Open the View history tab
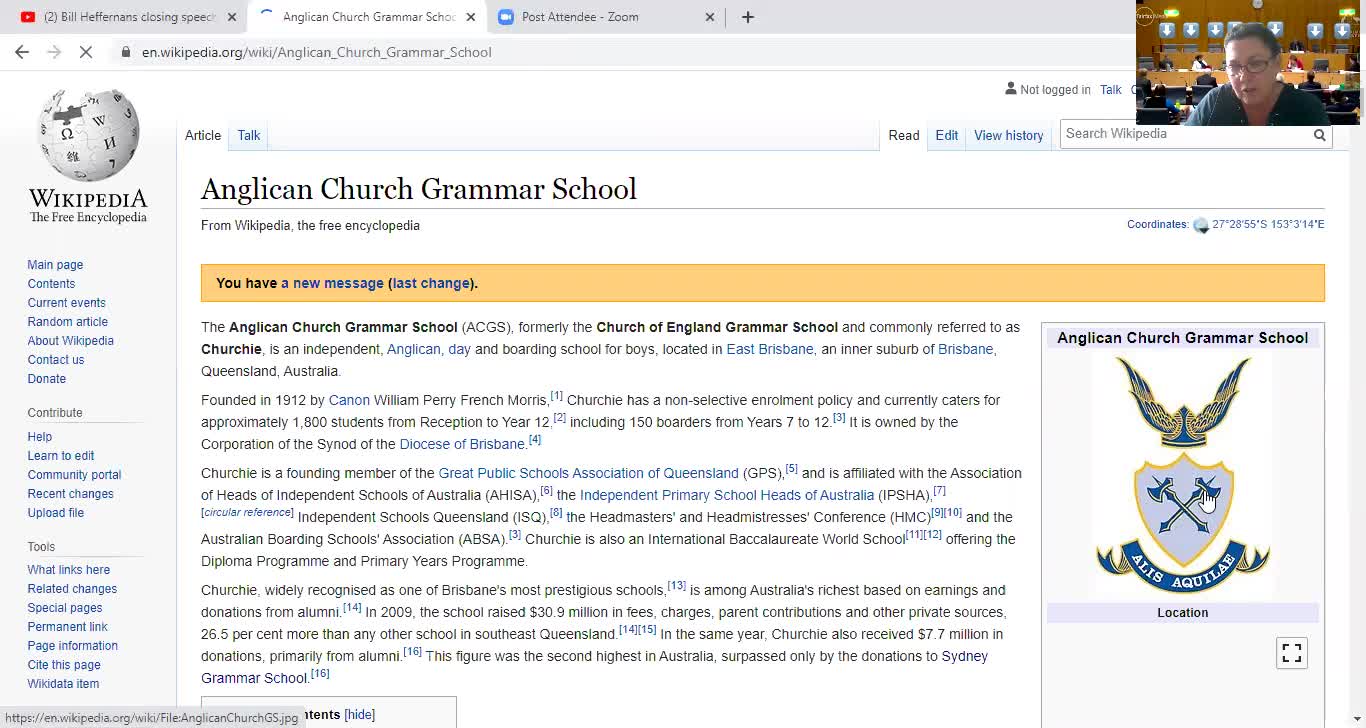This screenshot has width=1366, height=728. click(1008, 135)
